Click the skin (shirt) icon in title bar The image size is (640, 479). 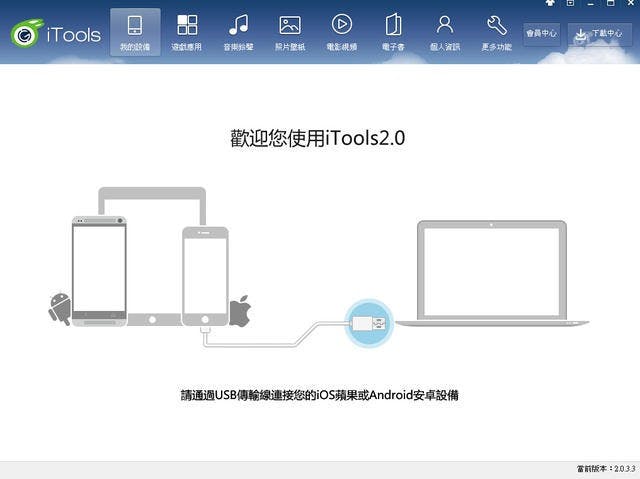550,3
